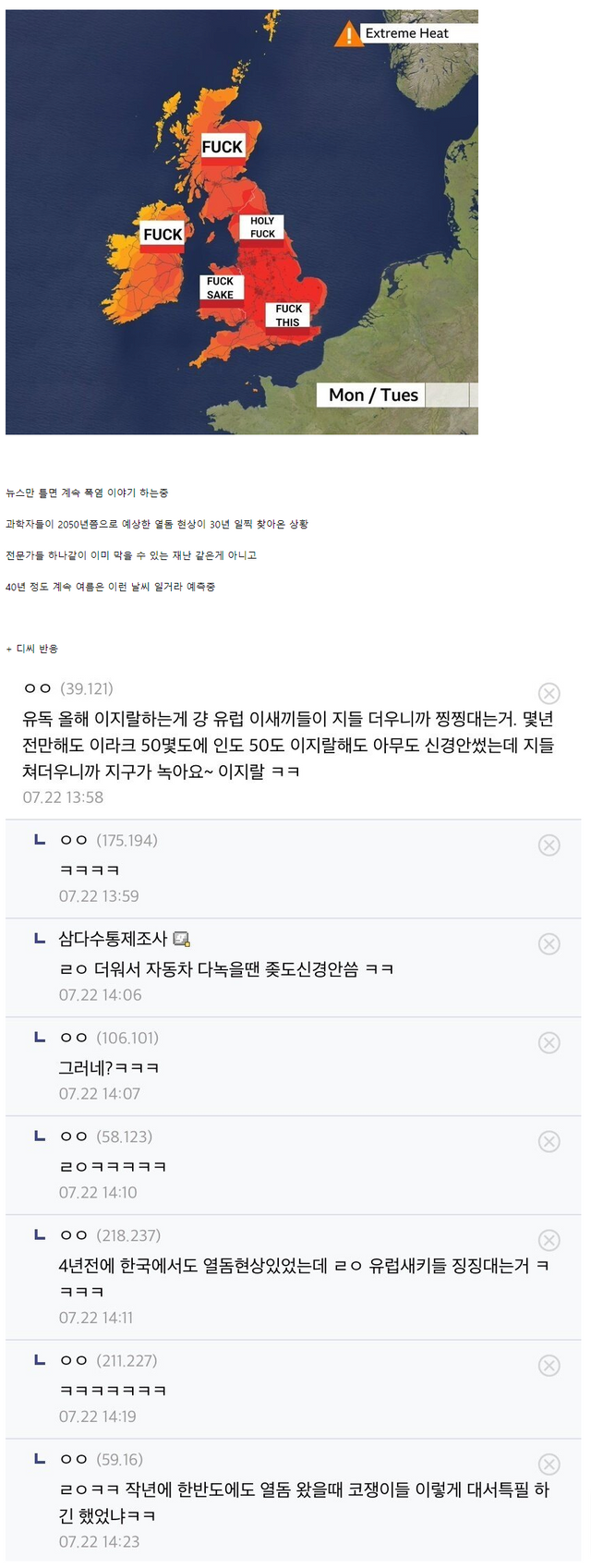Click X icon on ㅇㅇ (218.237) reply
The height and width of the screenshot is (1568, 591).
[549, 1240]
